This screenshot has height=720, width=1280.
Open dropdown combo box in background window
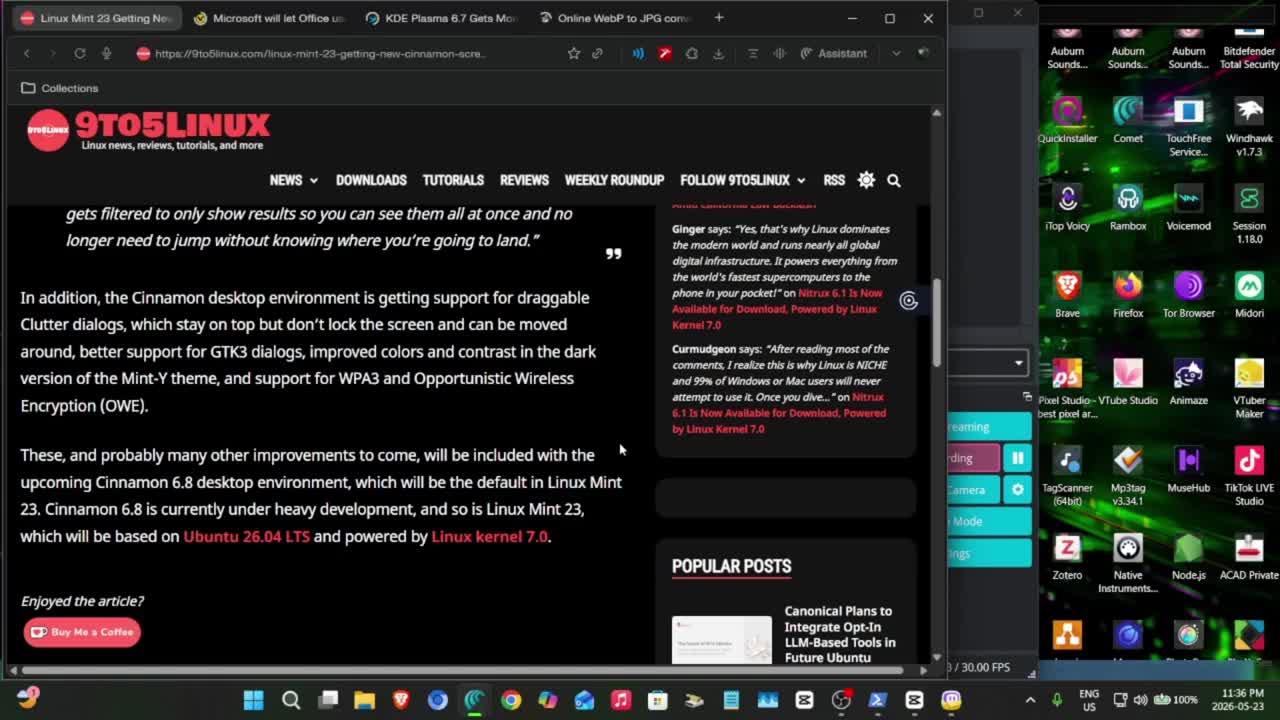click(x=989, y=363)
